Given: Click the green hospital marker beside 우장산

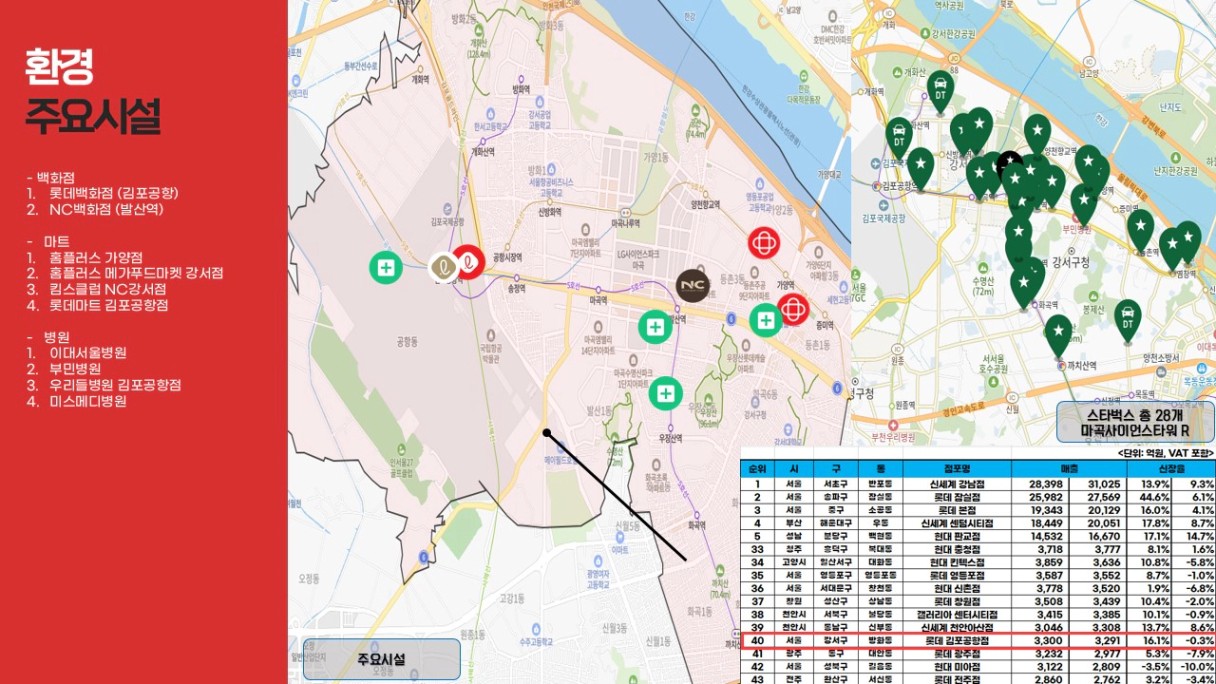Looking at the screenshot, I should (665, 393).
